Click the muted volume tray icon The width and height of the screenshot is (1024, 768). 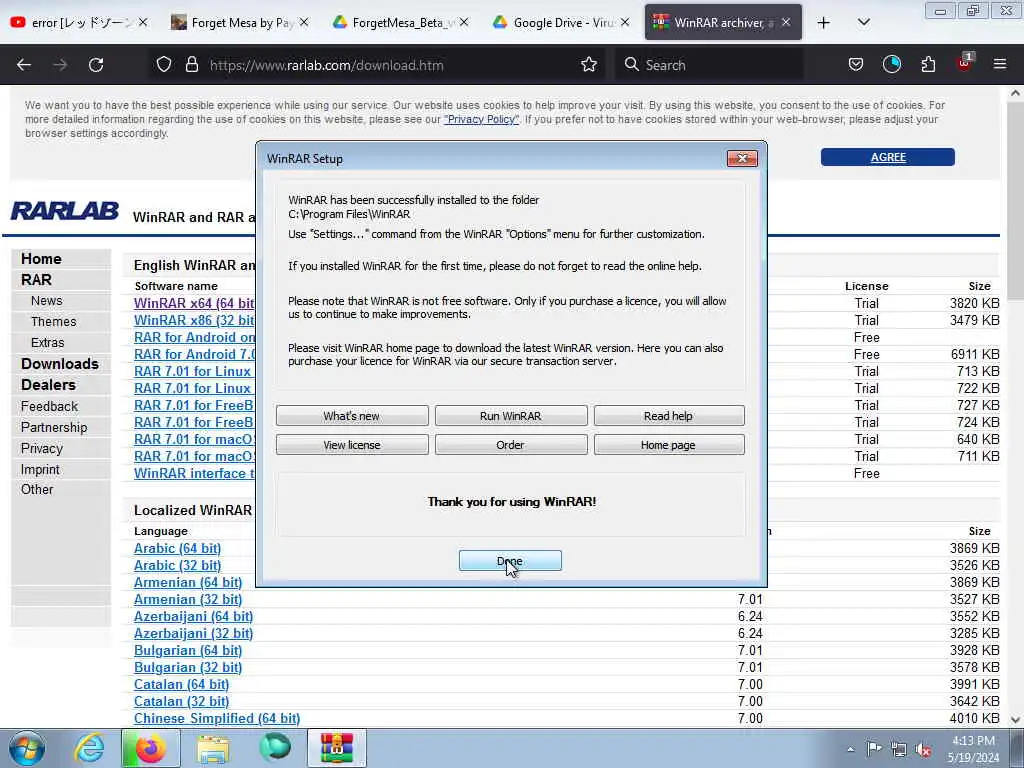tap(923, 749)
